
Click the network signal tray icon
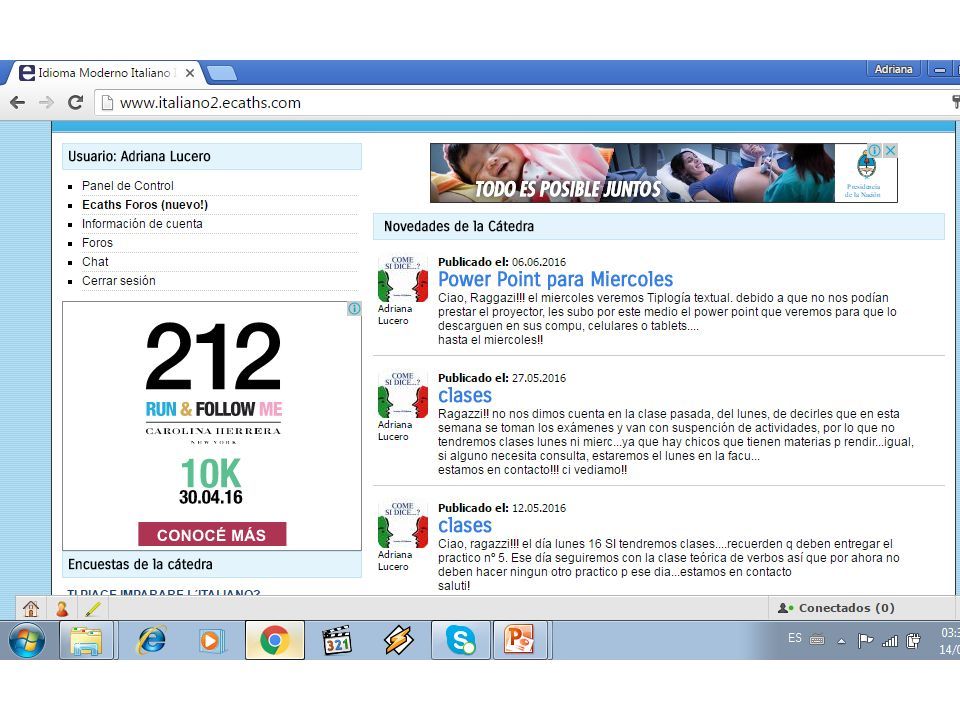click(890, 641)
